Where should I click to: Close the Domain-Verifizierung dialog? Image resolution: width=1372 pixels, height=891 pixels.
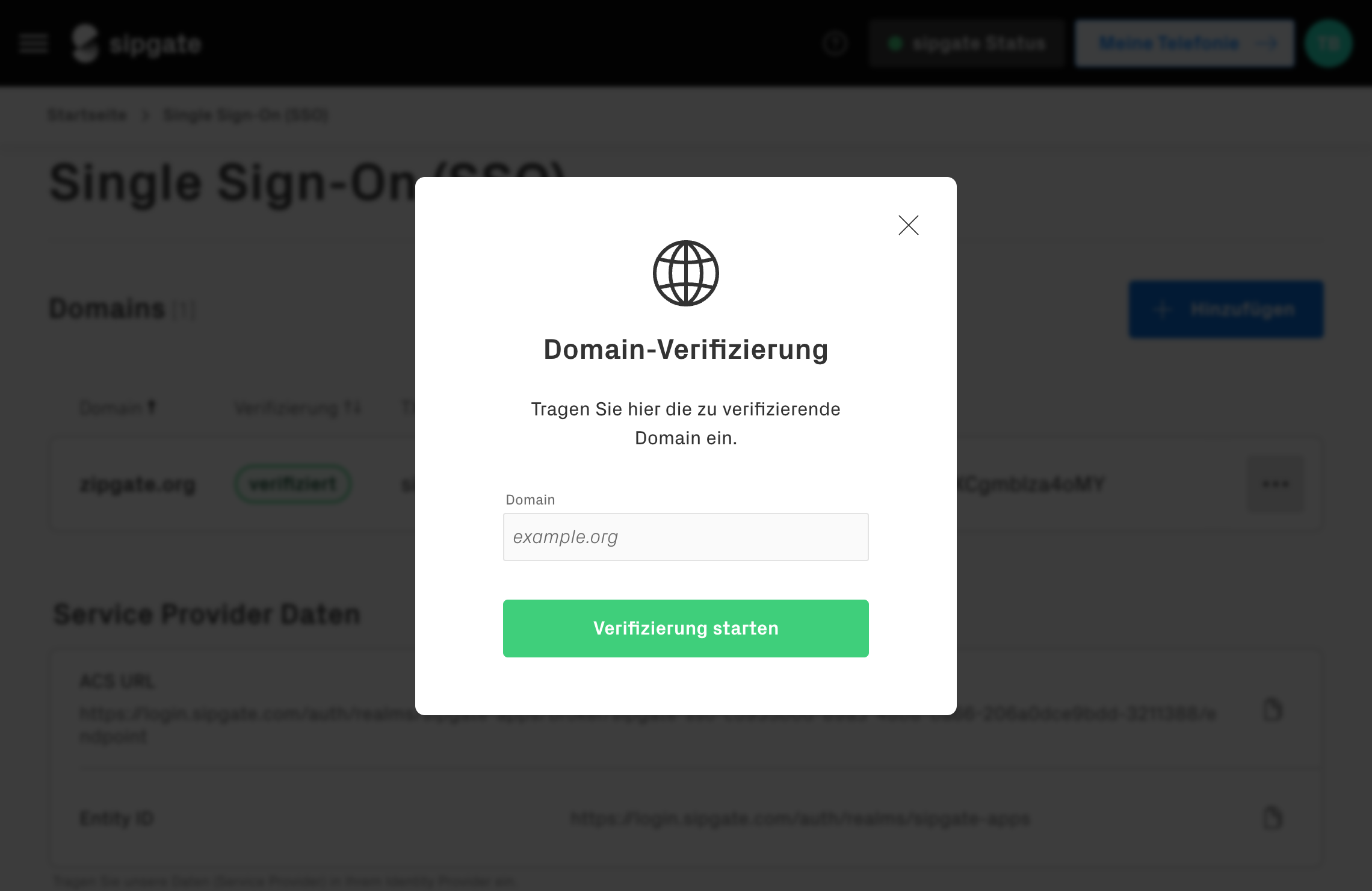(x=908, y=225)
